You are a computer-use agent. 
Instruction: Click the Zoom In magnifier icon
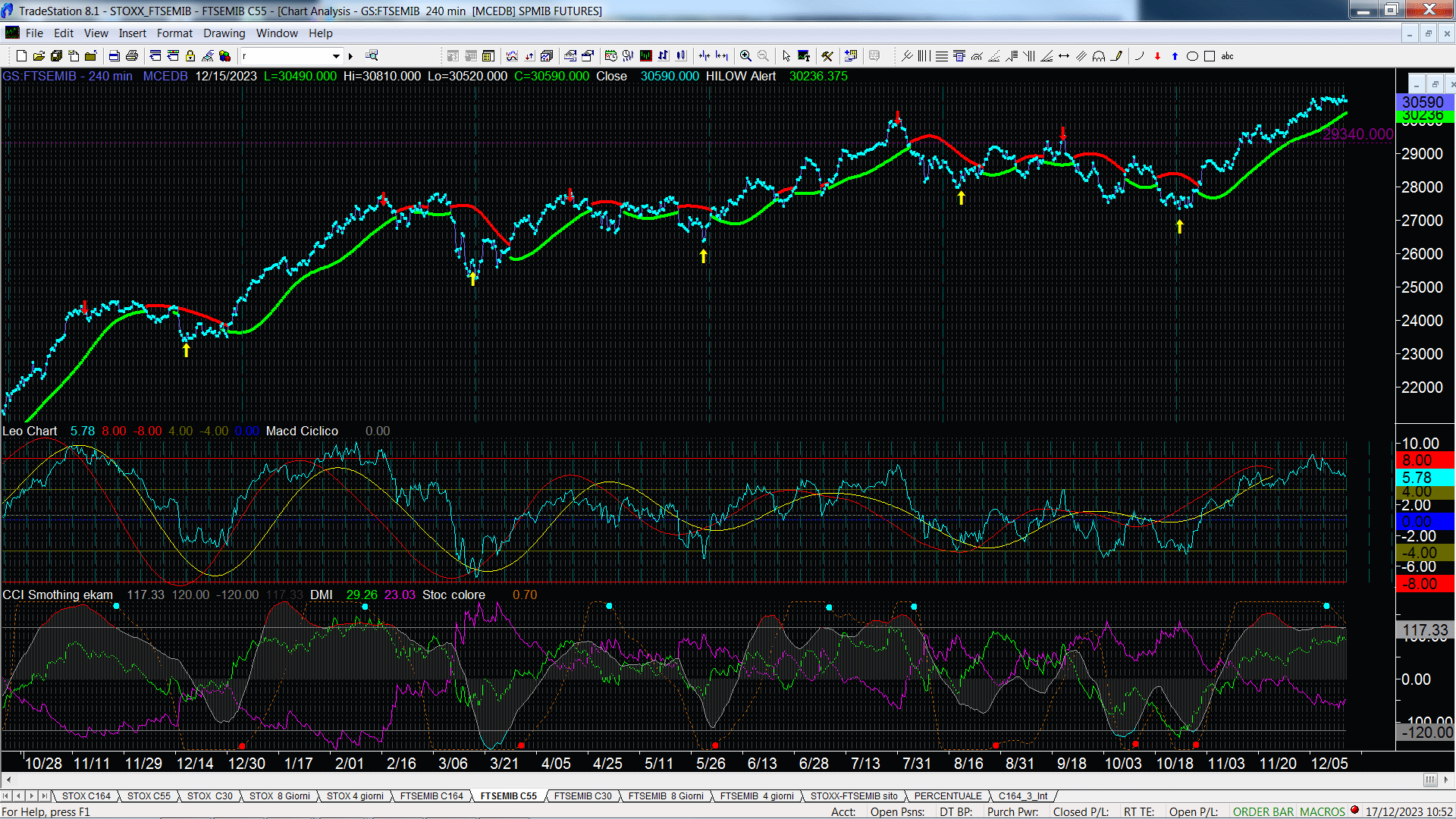coord(745,56)
